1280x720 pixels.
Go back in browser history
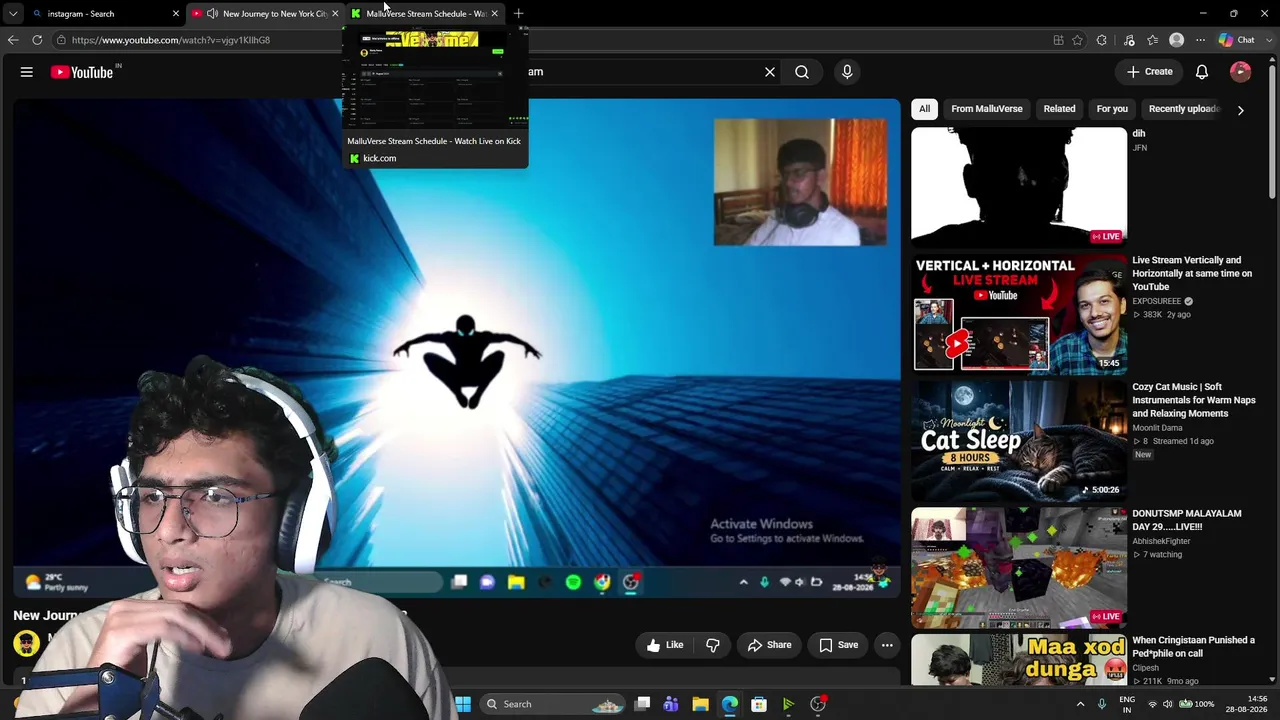[13, 40]
